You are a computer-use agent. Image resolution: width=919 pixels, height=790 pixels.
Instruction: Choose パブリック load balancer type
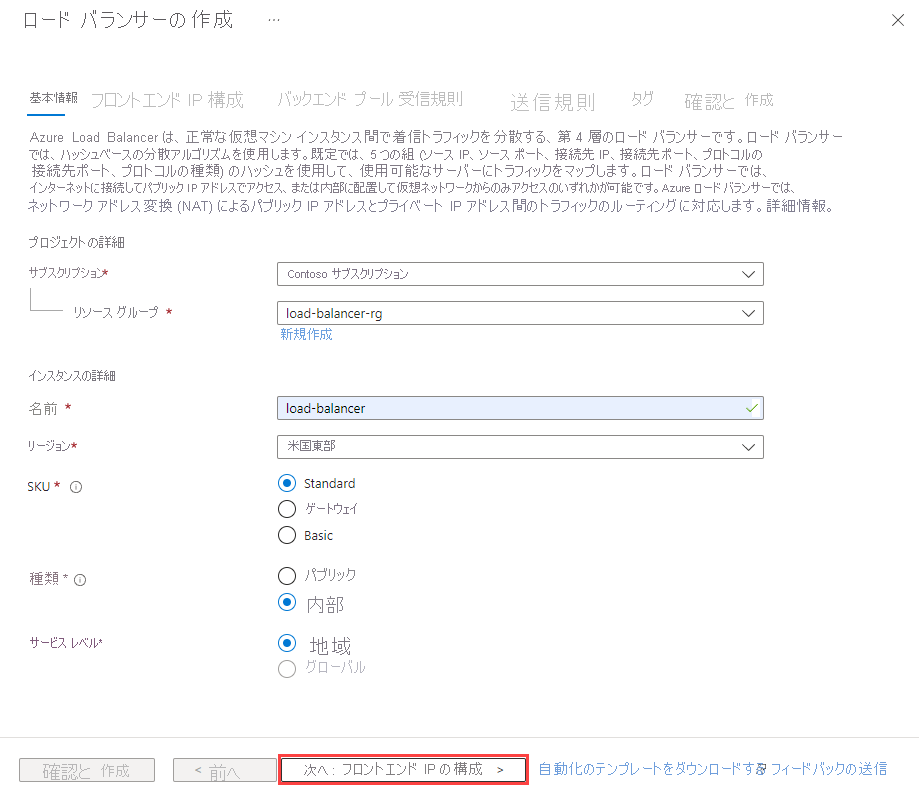point(287,576)
